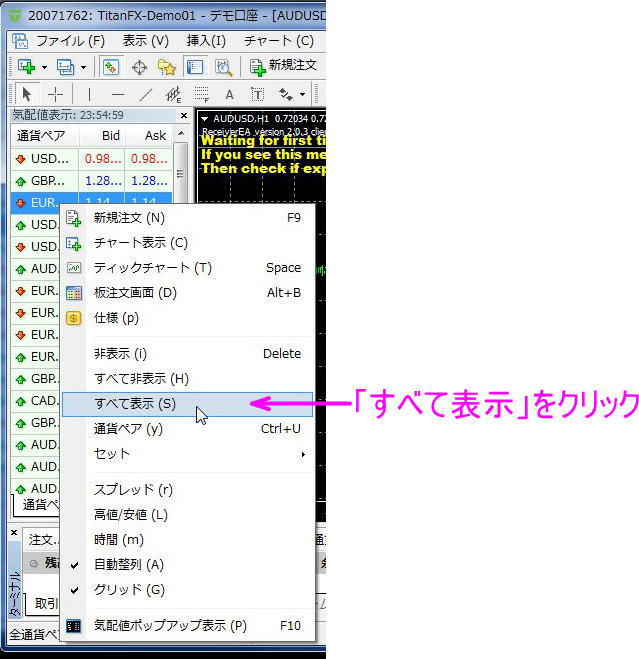The width and height of the screenshot is (639, 659).
Task: Click the tick chart icon beside ティックチャート (T)
Action: coord(74,268)
